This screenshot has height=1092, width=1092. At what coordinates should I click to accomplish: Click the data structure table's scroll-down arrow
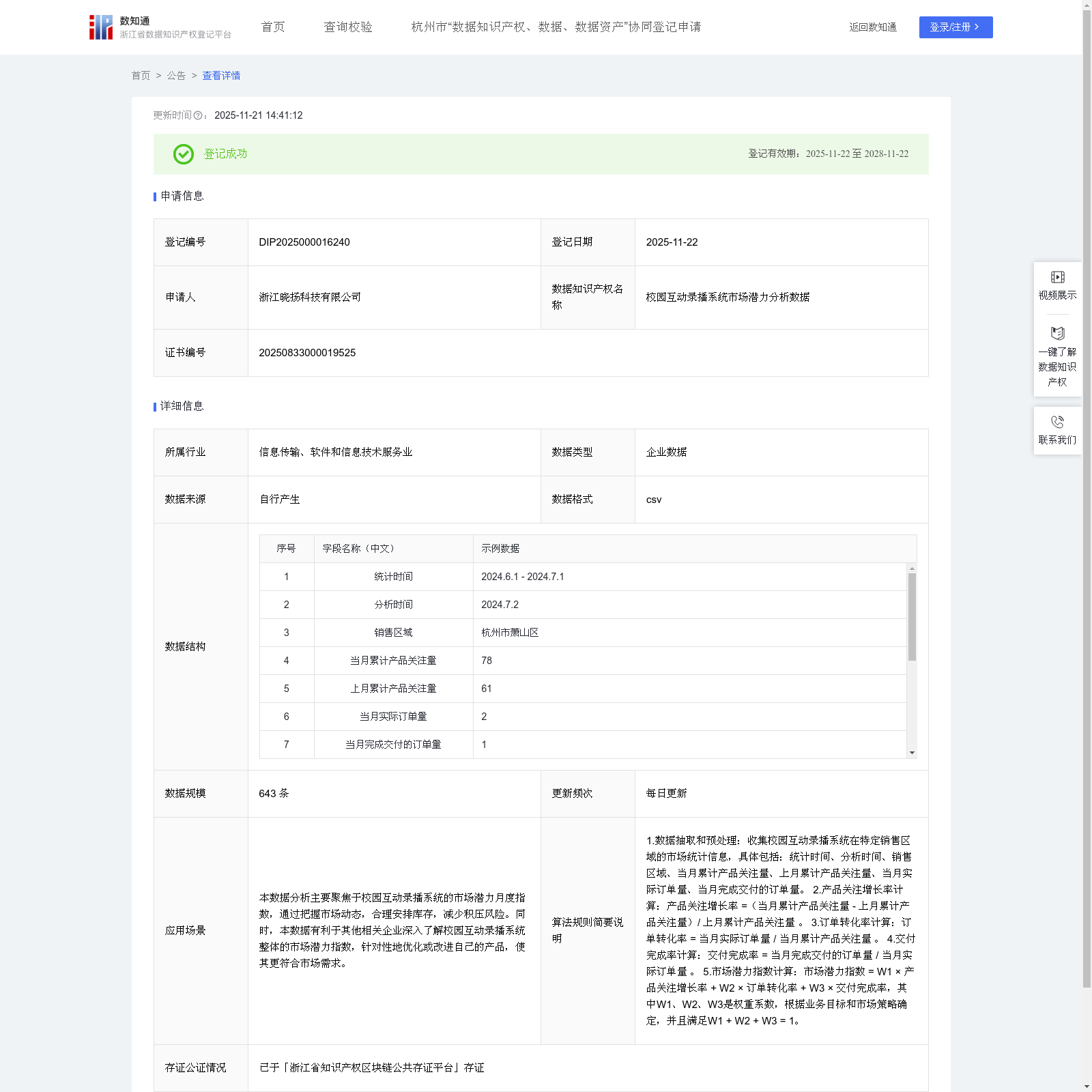pyautogui.click(x=912, y=753)
